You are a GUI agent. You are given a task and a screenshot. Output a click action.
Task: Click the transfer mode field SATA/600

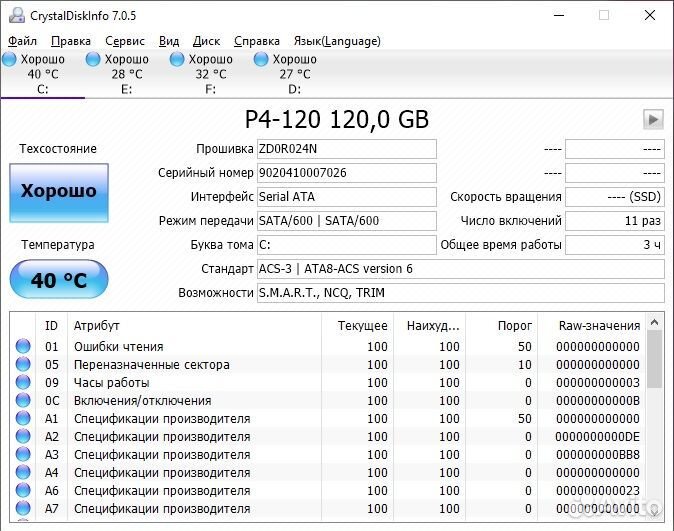(347, 221)
